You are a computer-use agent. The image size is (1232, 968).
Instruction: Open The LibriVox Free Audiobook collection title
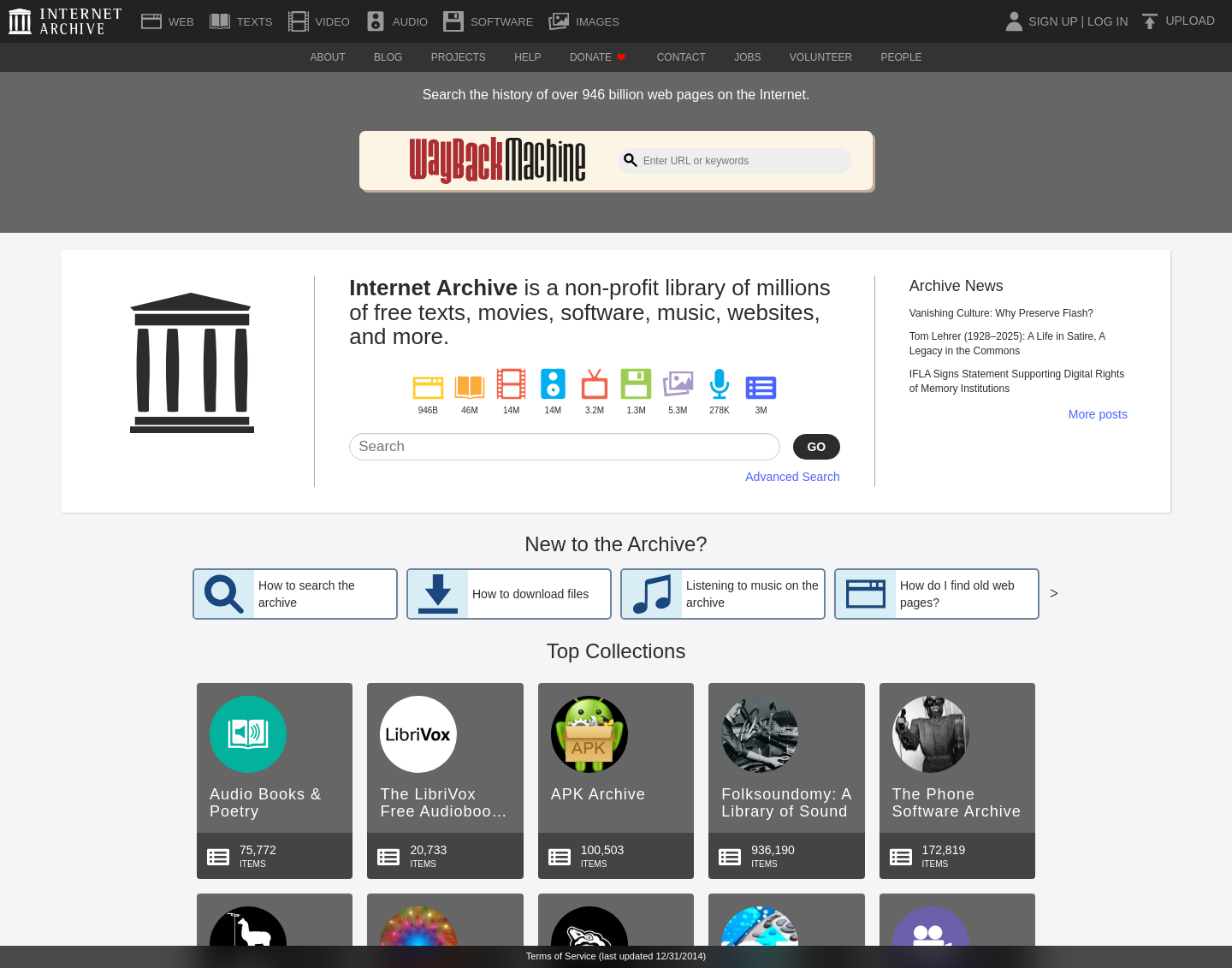[x=443, y=803]
